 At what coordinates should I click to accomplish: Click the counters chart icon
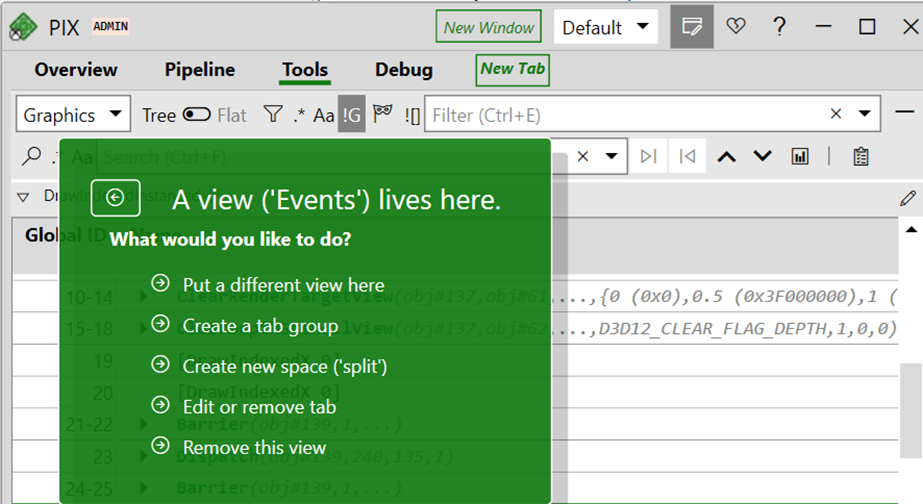(800, 156)
